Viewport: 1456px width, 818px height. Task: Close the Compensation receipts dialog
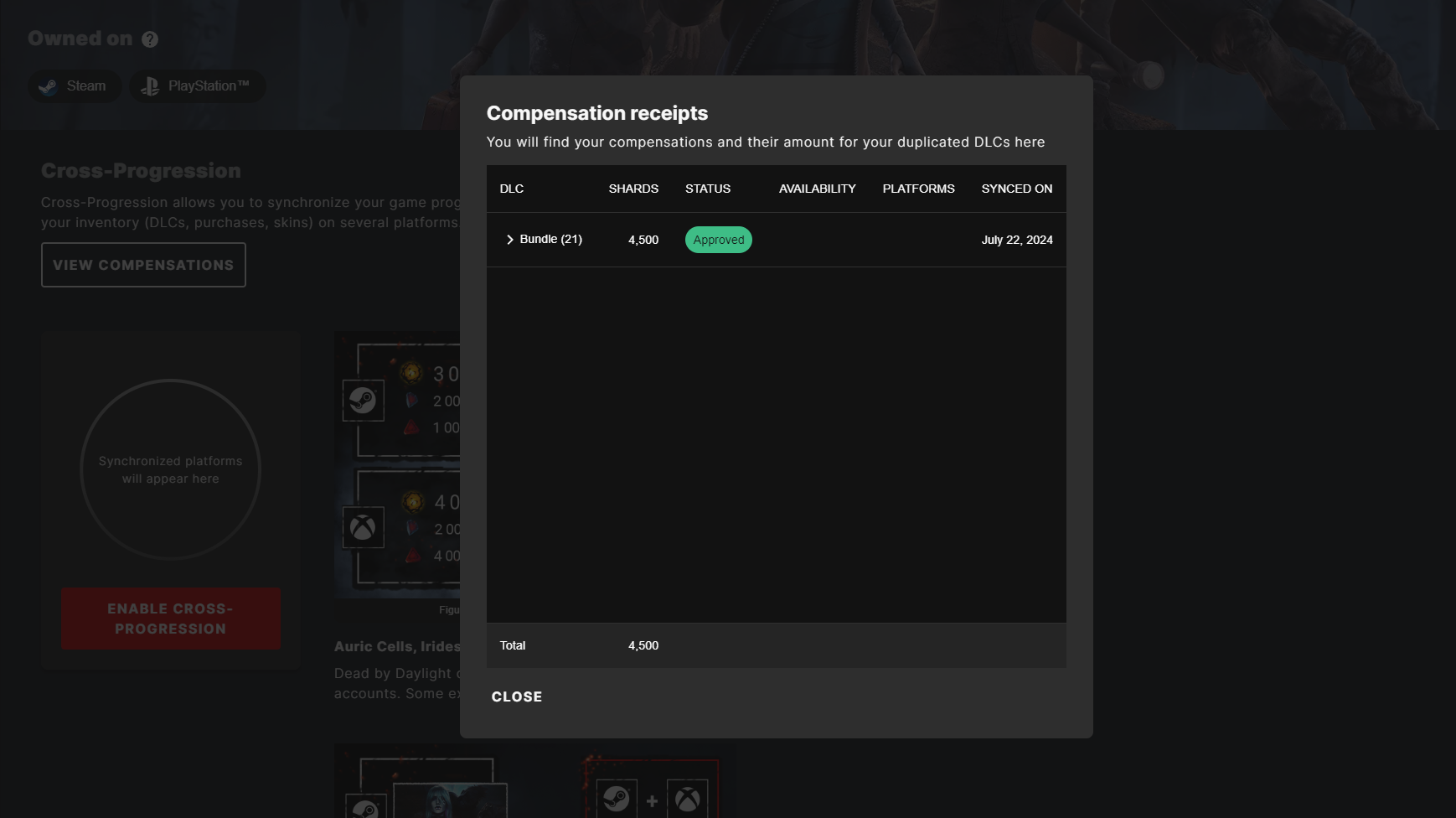click(x=517, y=696)
